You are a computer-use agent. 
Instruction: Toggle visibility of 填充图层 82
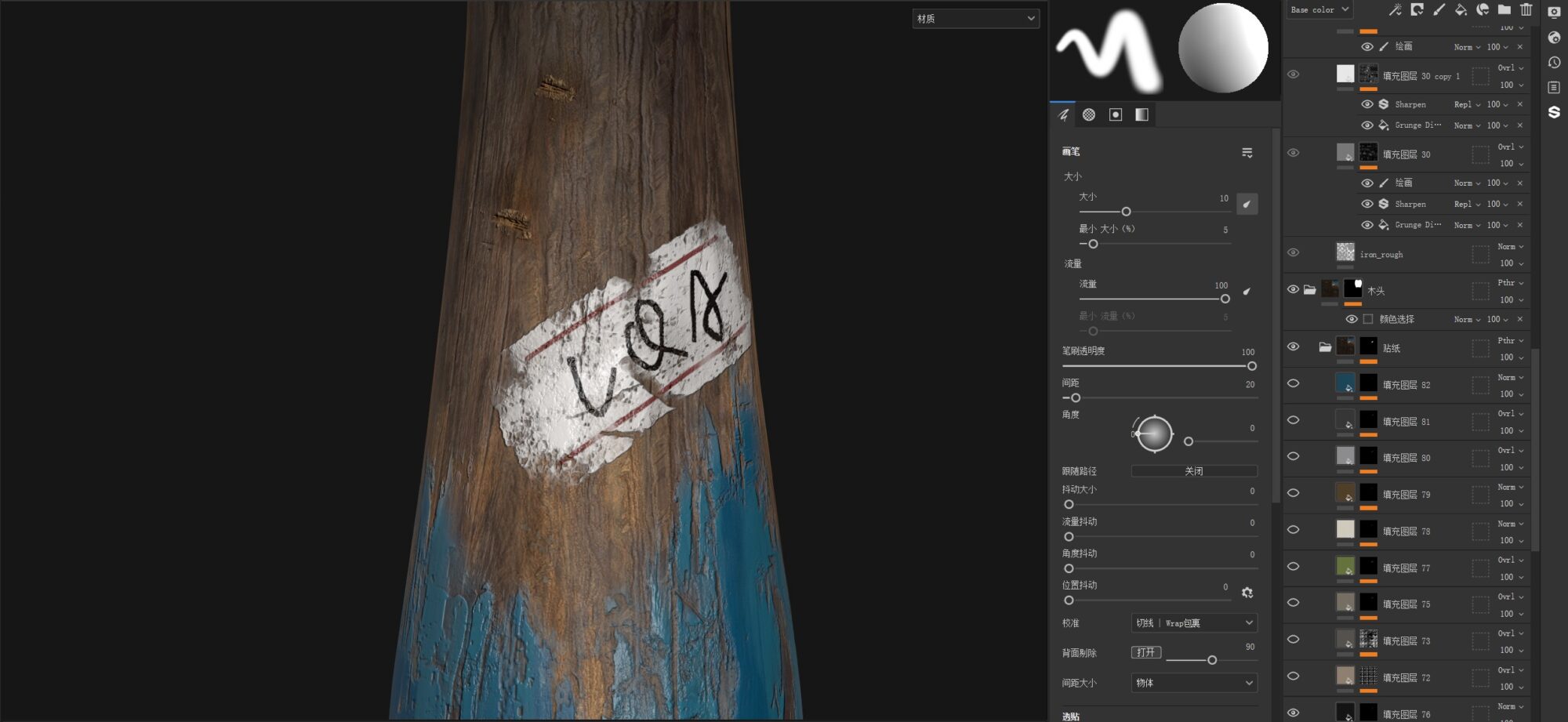[x=1293, y=383]
